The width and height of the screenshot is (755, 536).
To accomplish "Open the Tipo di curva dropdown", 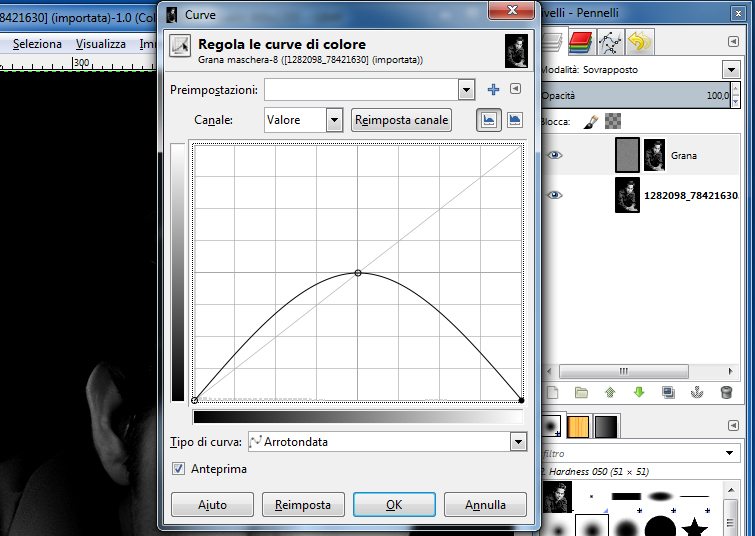I will 517,441.
